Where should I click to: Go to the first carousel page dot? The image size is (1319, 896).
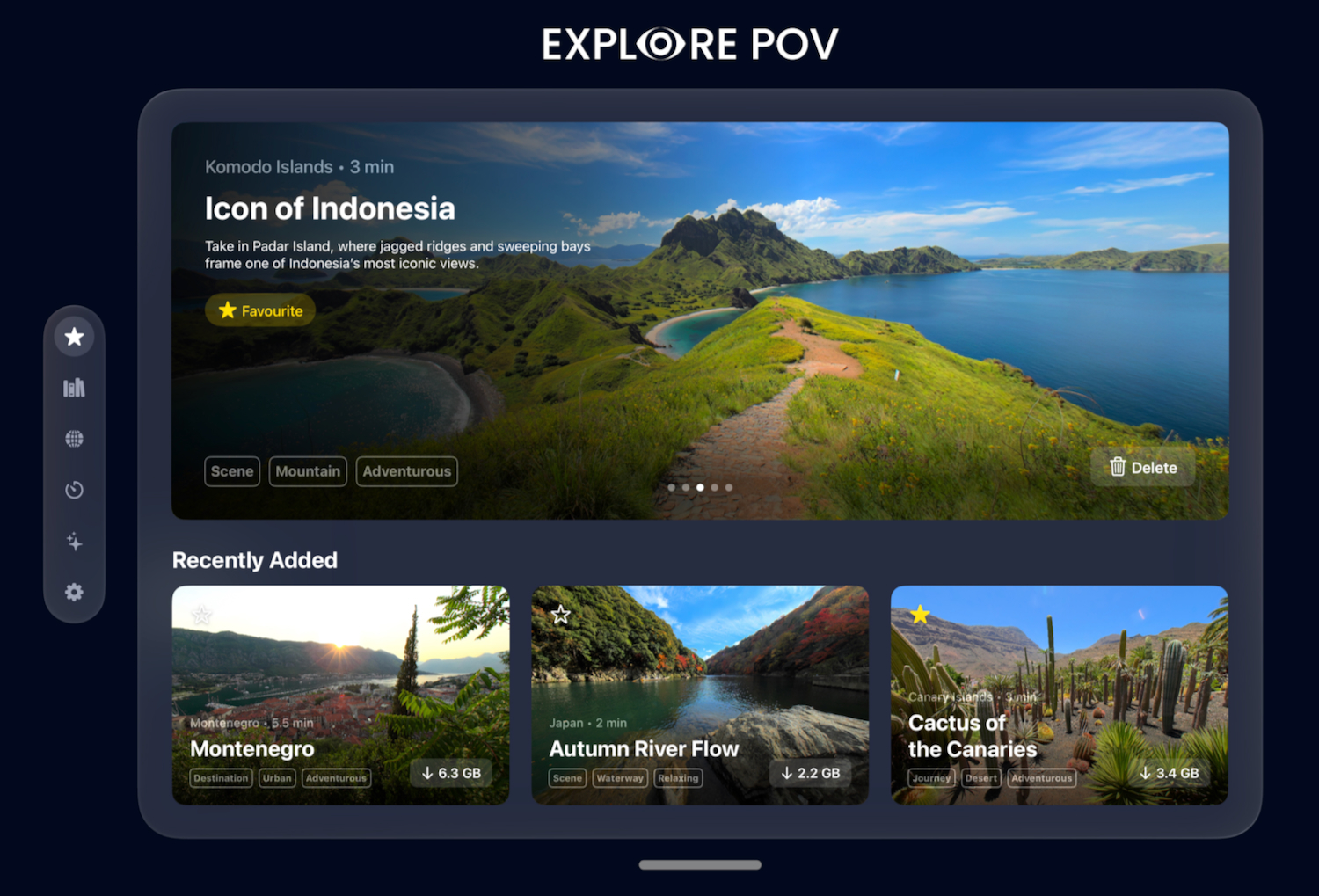[x=672, y=487]
